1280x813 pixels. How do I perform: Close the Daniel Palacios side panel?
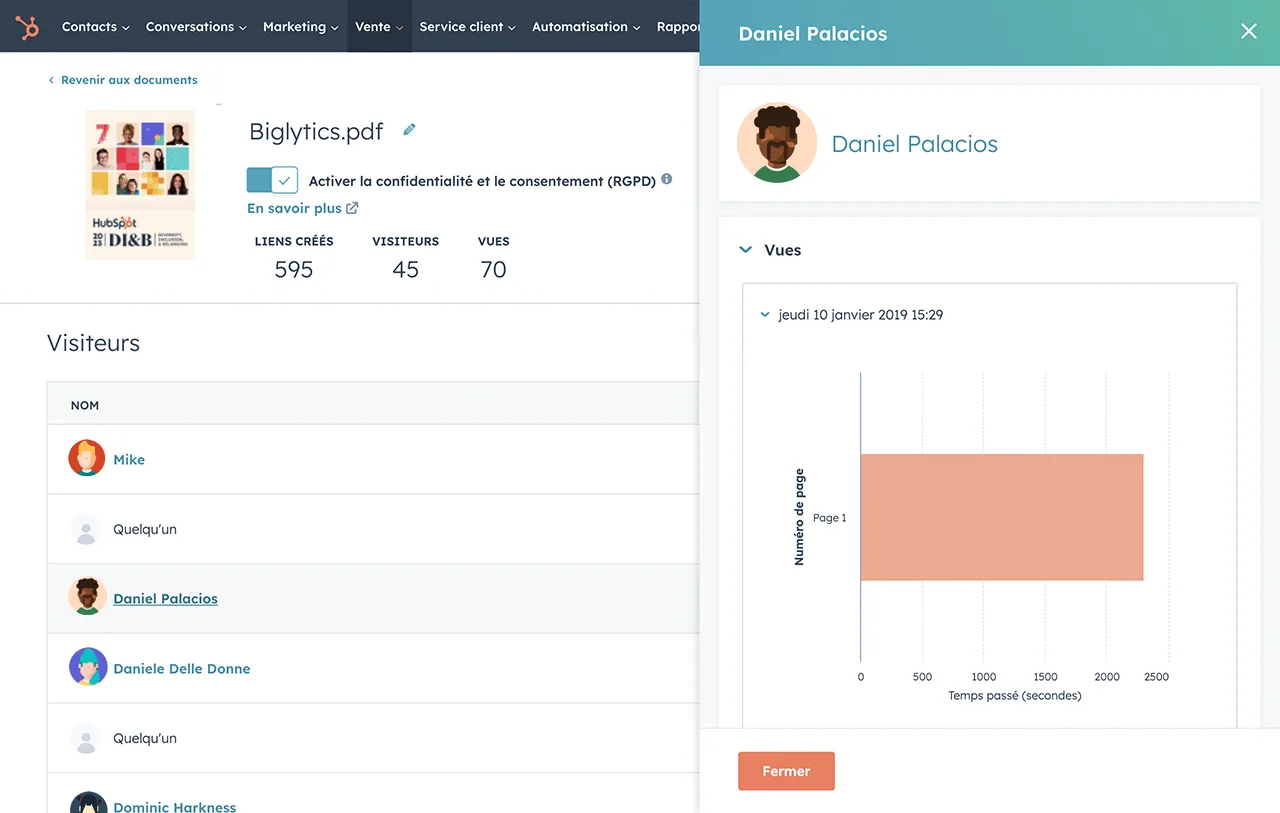coord(1248,32)
